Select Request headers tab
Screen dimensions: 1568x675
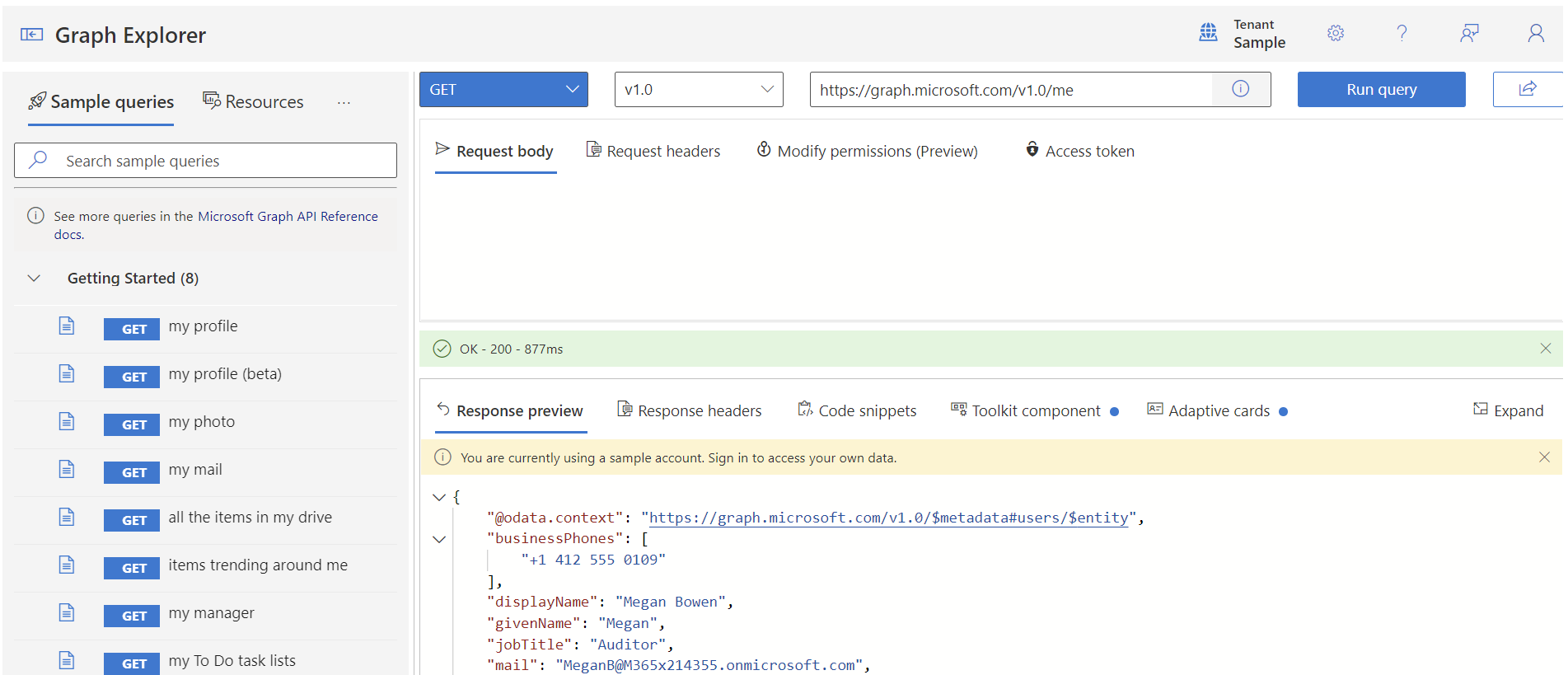tap(653, 151)
